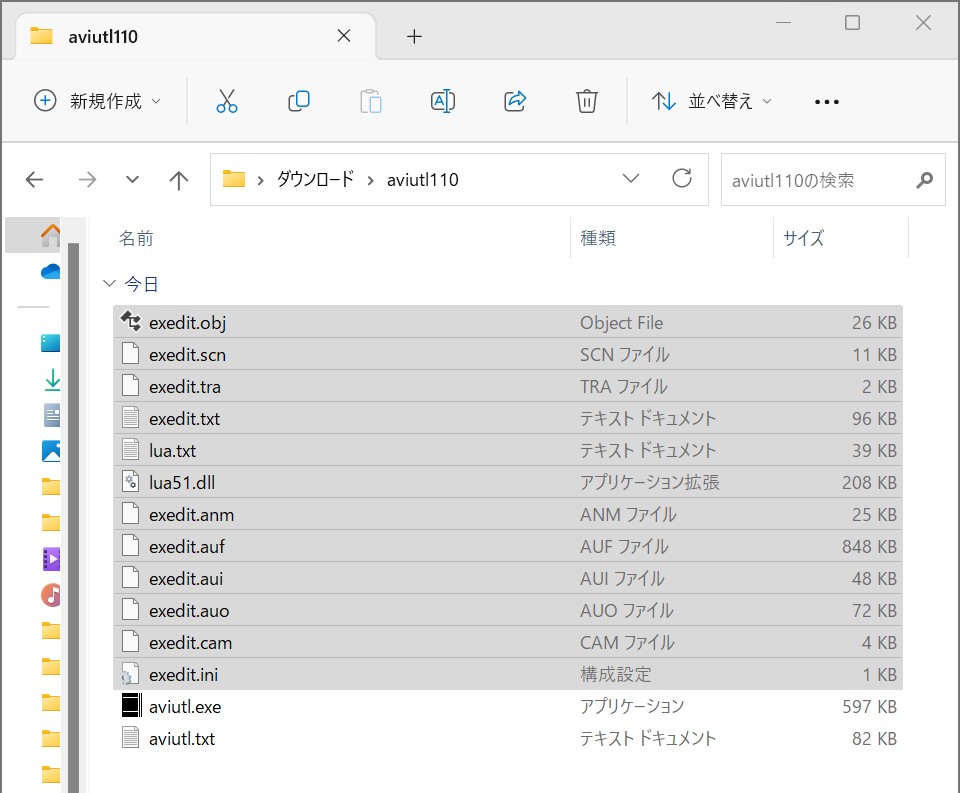
Task: Select the file exedit.aui
Action: (508, 578)
